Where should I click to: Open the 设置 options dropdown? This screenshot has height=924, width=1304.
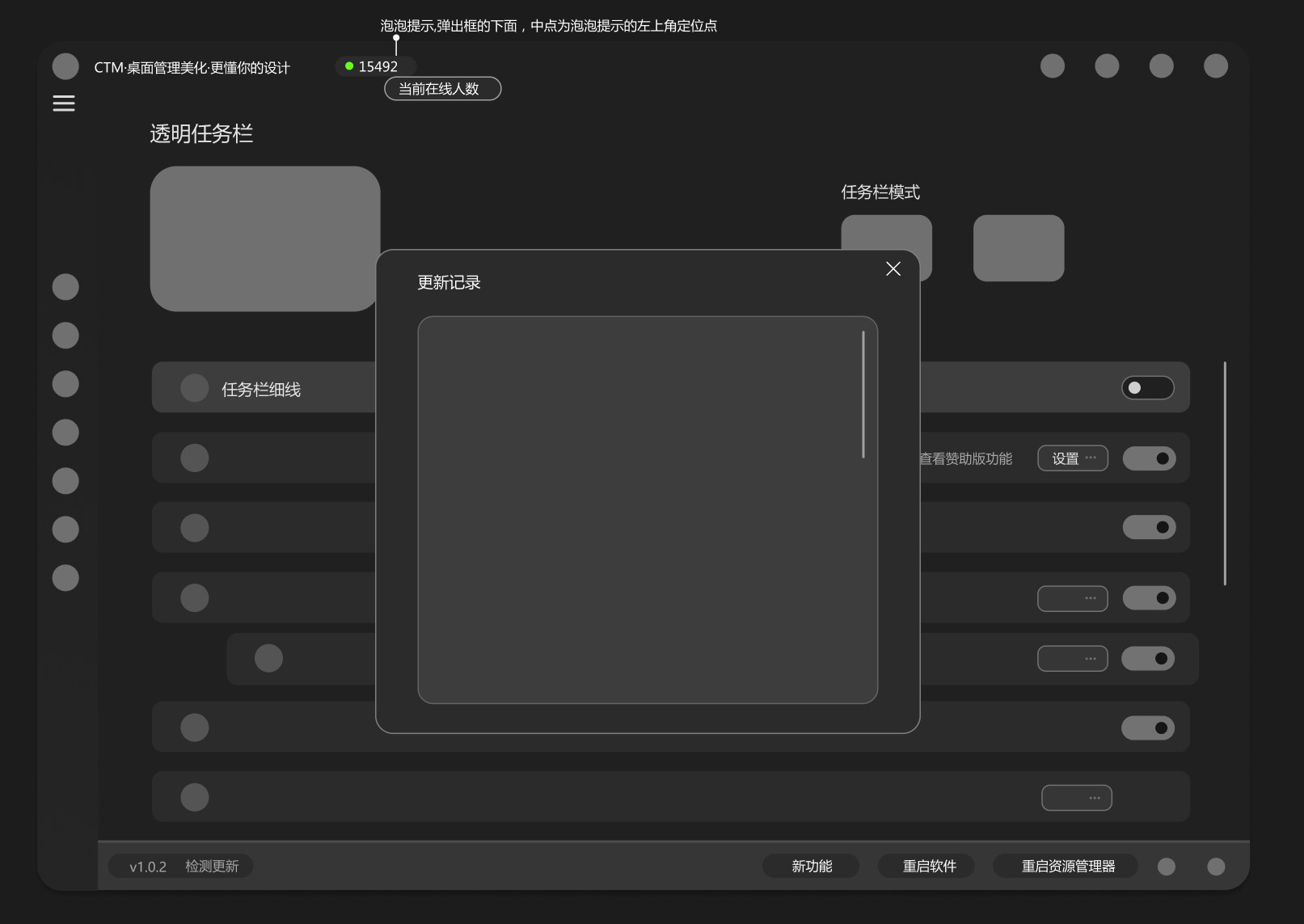tap(1072, 458)
